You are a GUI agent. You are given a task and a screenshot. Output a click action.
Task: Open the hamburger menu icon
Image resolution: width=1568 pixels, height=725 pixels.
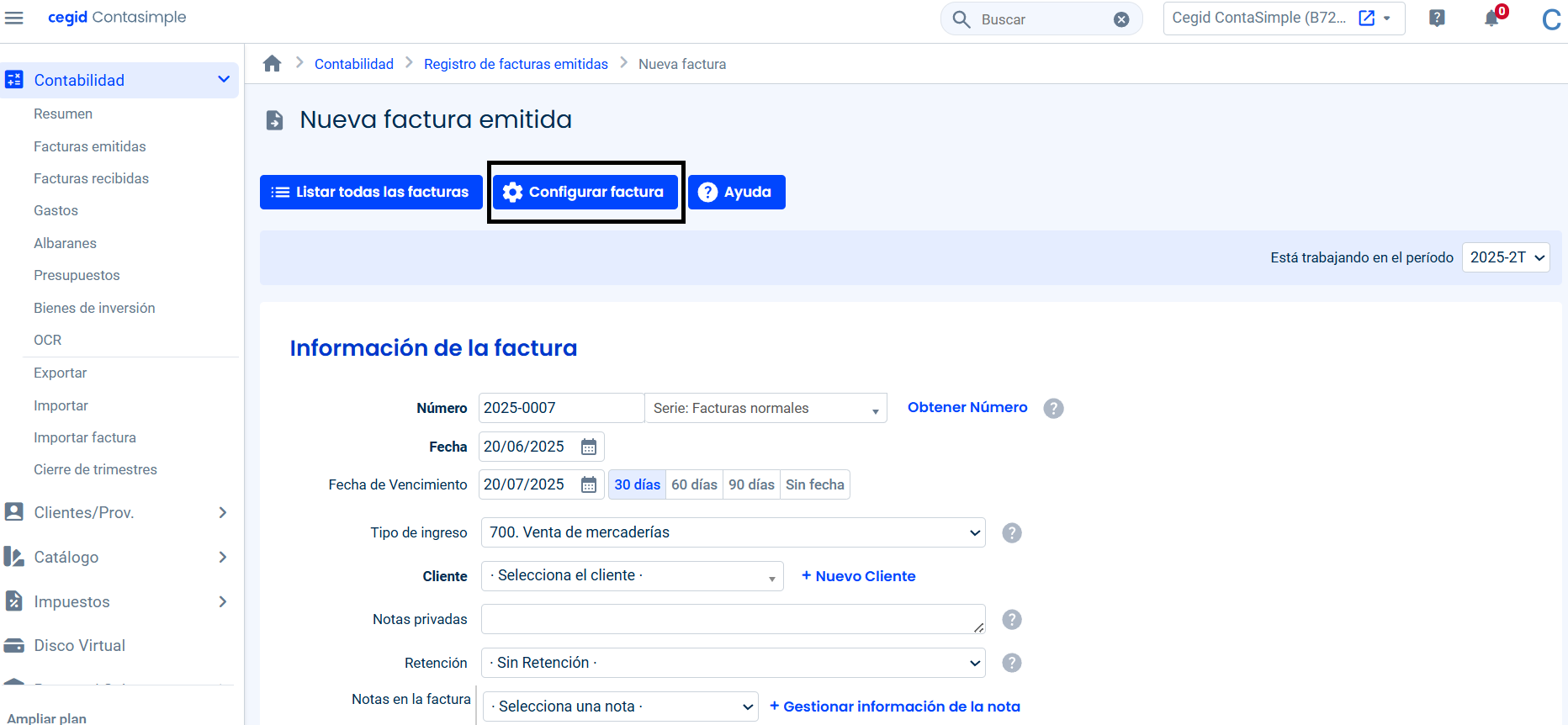tap(14, 18)
